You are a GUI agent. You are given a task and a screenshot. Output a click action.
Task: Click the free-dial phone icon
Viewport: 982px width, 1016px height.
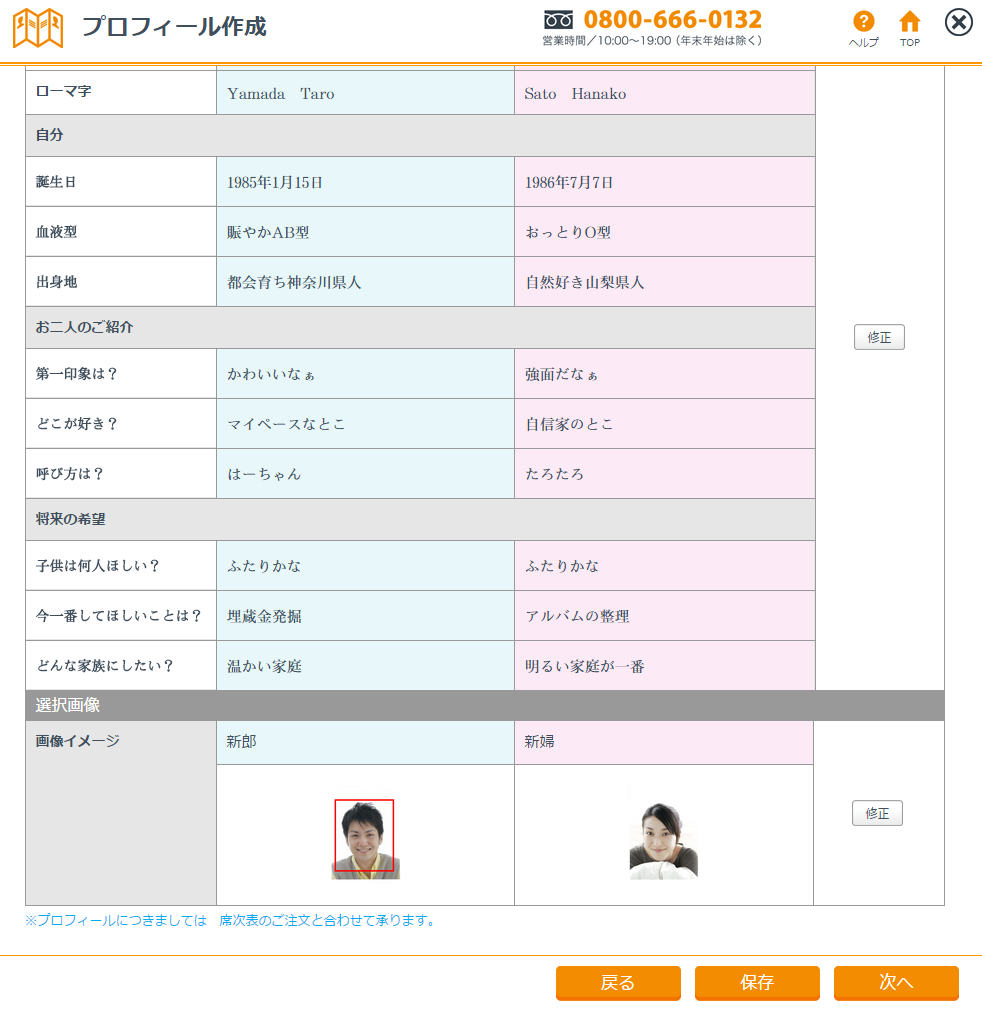tap(558, 19)
